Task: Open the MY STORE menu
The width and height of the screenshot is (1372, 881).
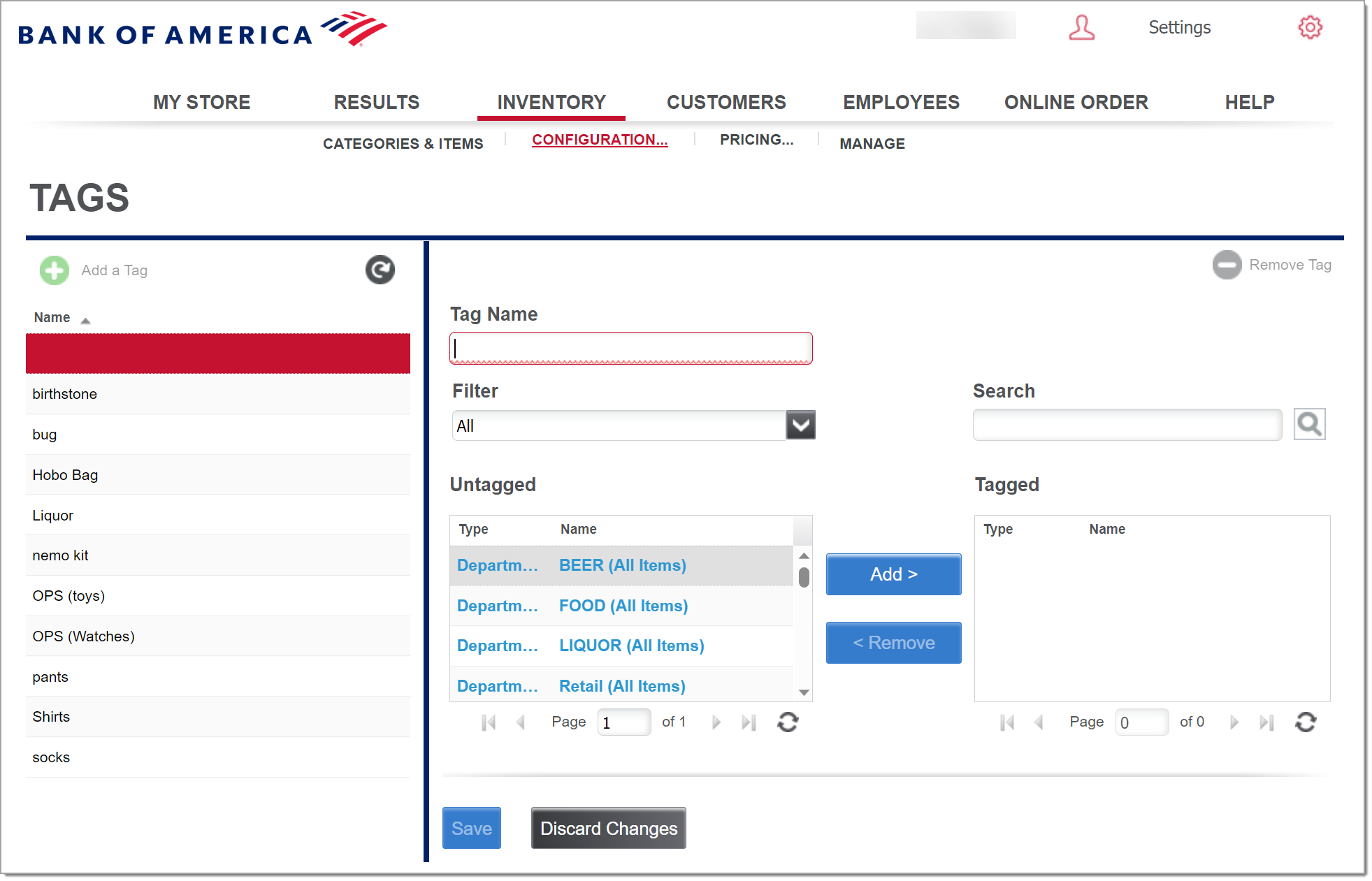Action: pos(201,102)
